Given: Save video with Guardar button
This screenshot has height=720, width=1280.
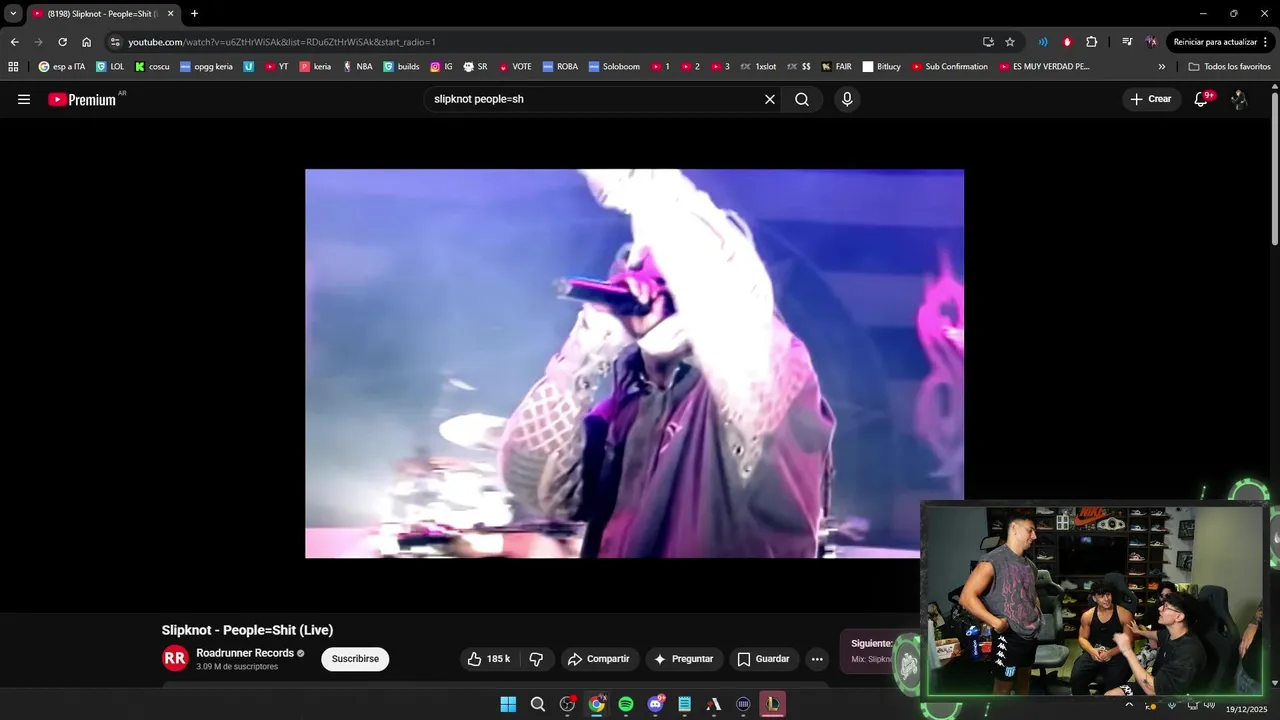Looking at the screenshot, I should (763, 659).
